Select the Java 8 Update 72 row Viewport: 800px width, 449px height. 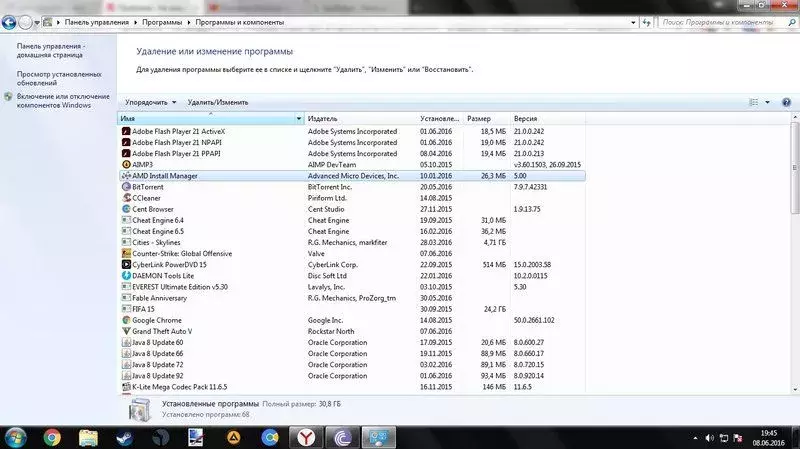click(352, 365)
